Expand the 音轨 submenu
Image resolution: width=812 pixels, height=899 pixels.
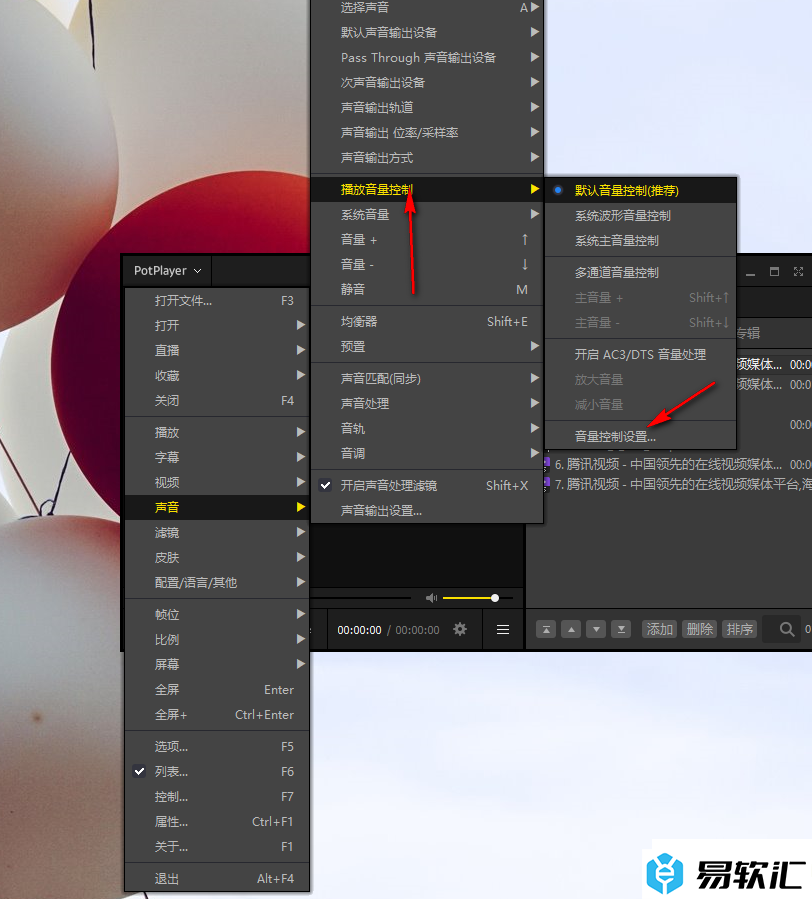pos(427,429)
